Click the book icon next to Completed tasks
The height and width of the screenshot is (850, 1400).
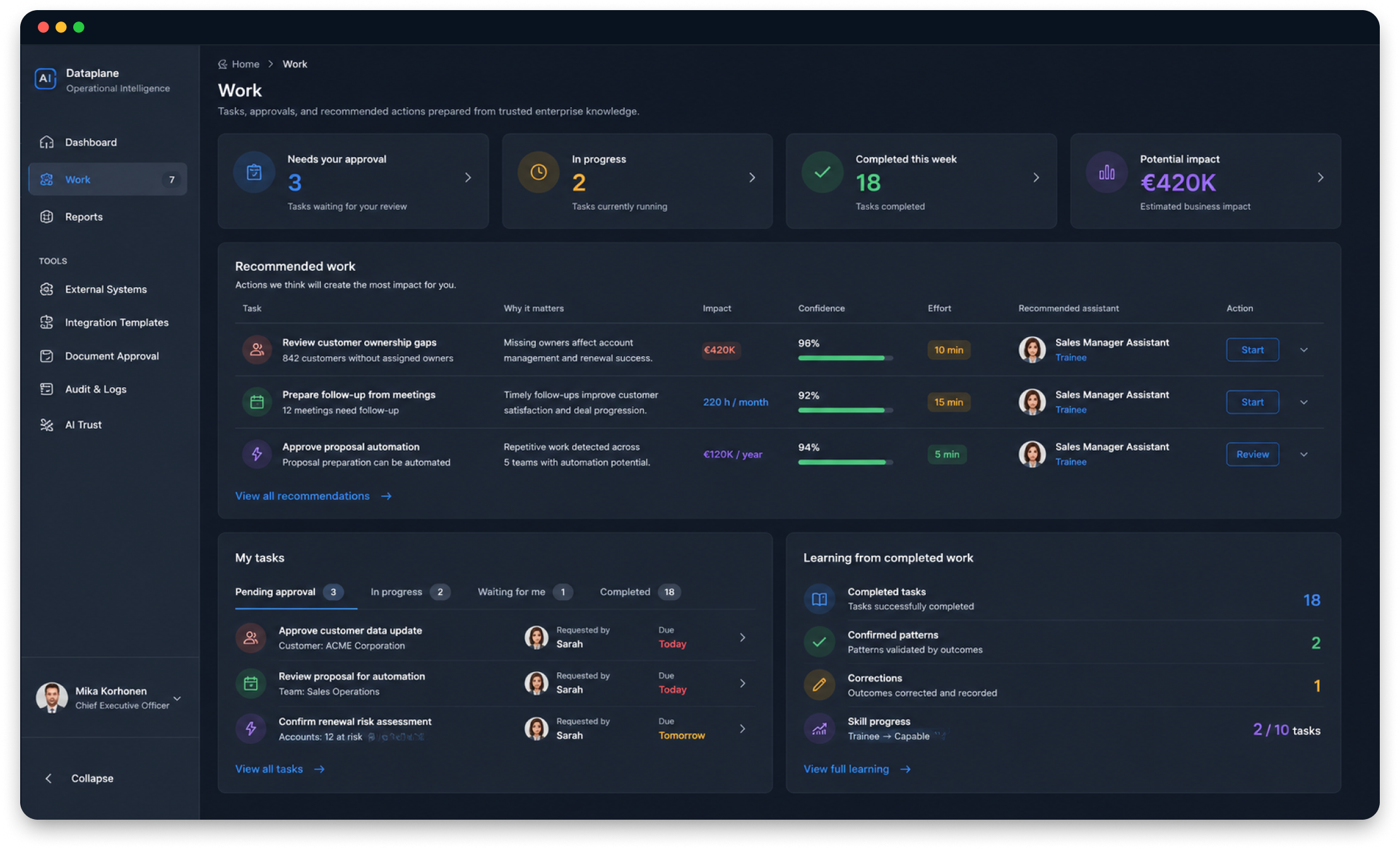[819, 599]
